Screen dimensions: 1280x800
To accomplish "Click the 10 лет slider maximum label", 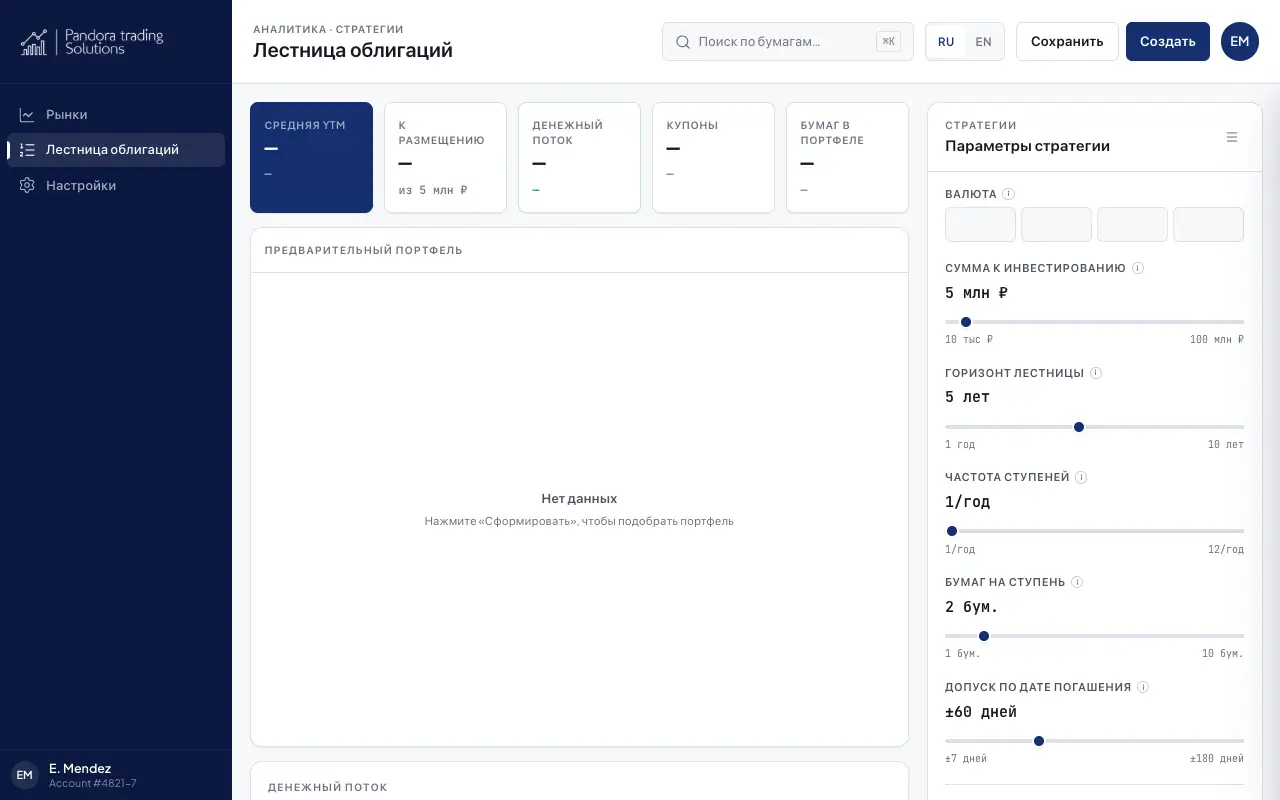I will coord(1226,445).
